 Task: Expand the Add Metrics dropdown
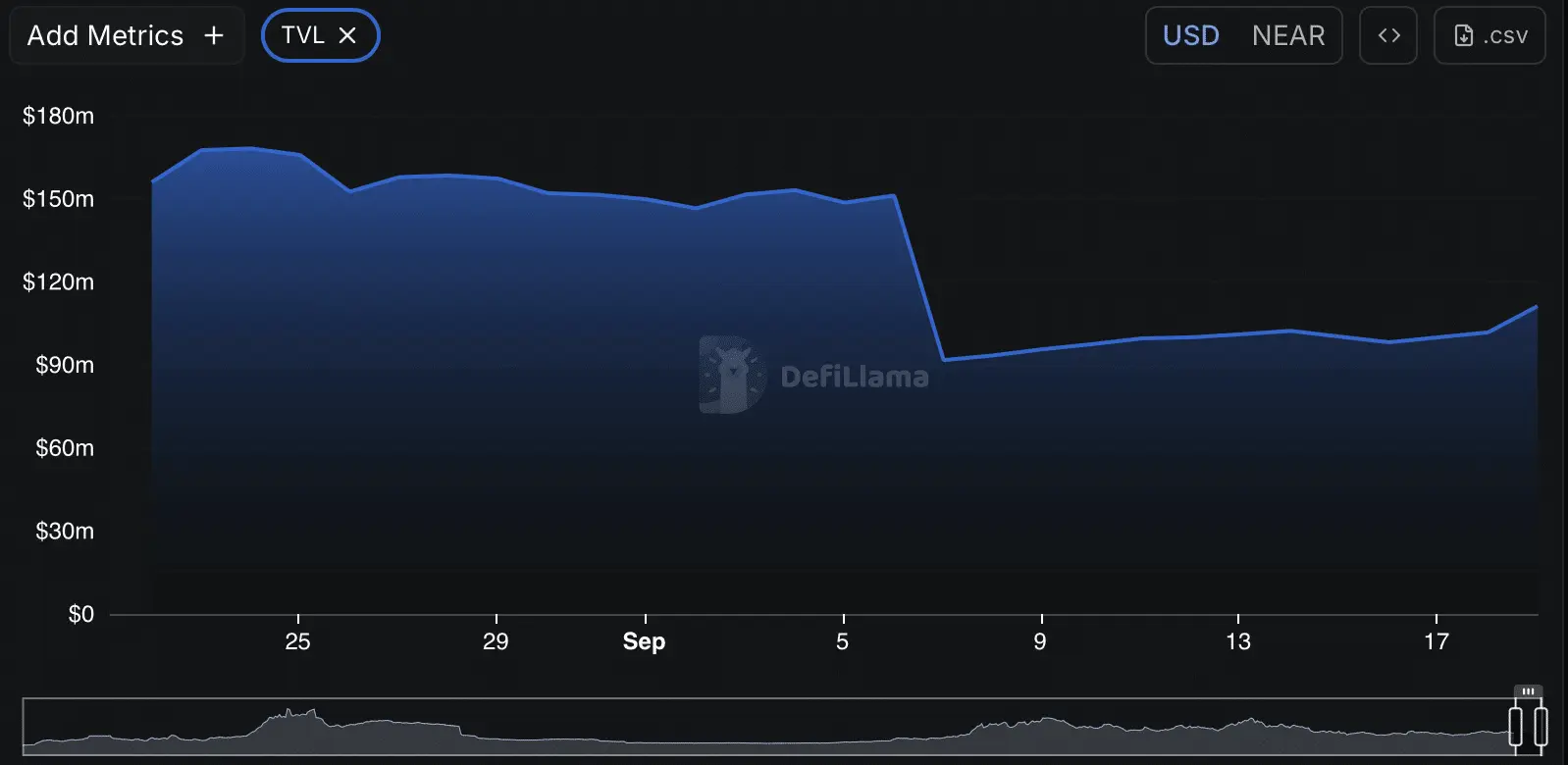pos(126,35)
